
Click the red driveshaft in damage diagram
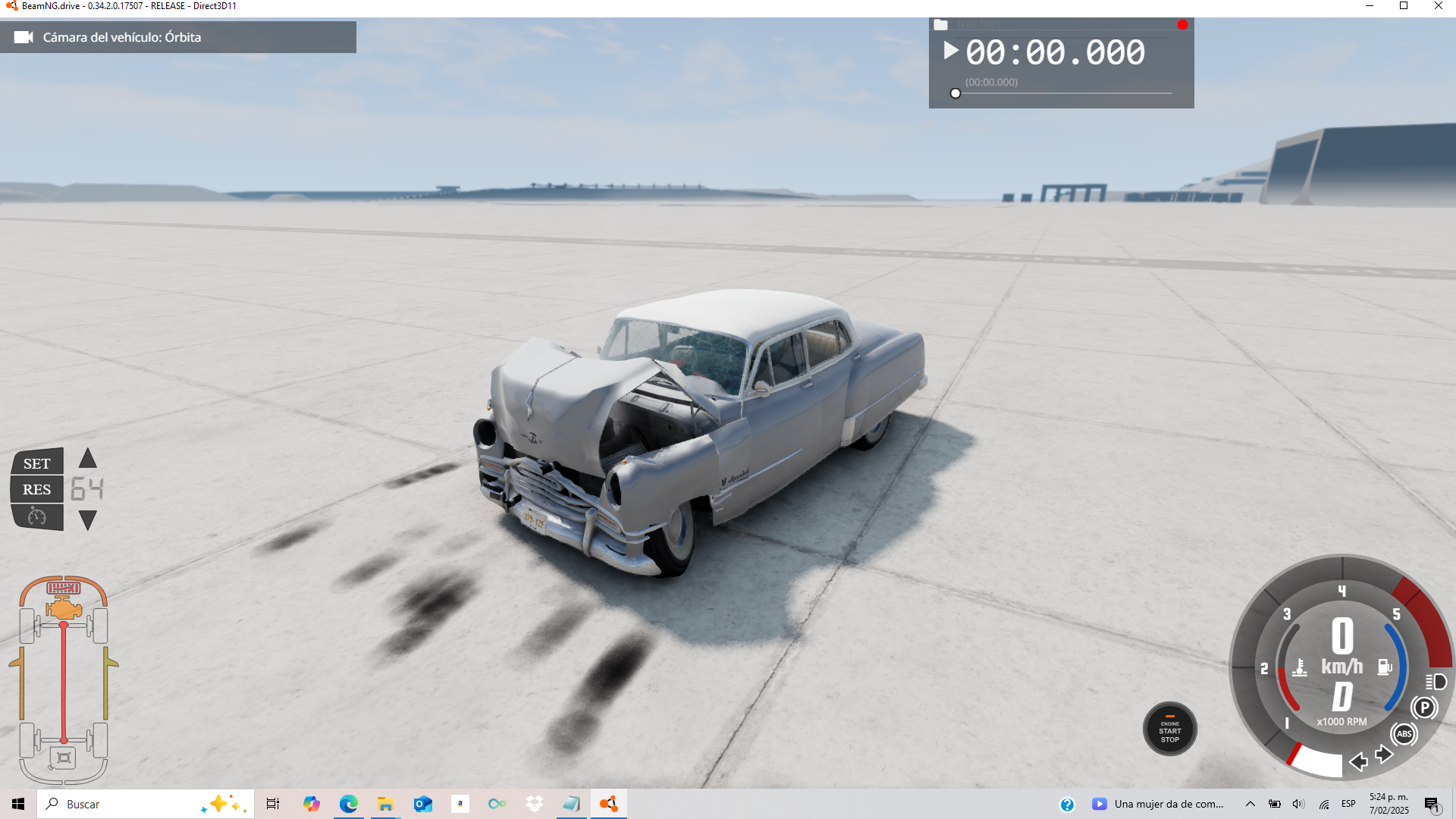[x=64, y=681]
